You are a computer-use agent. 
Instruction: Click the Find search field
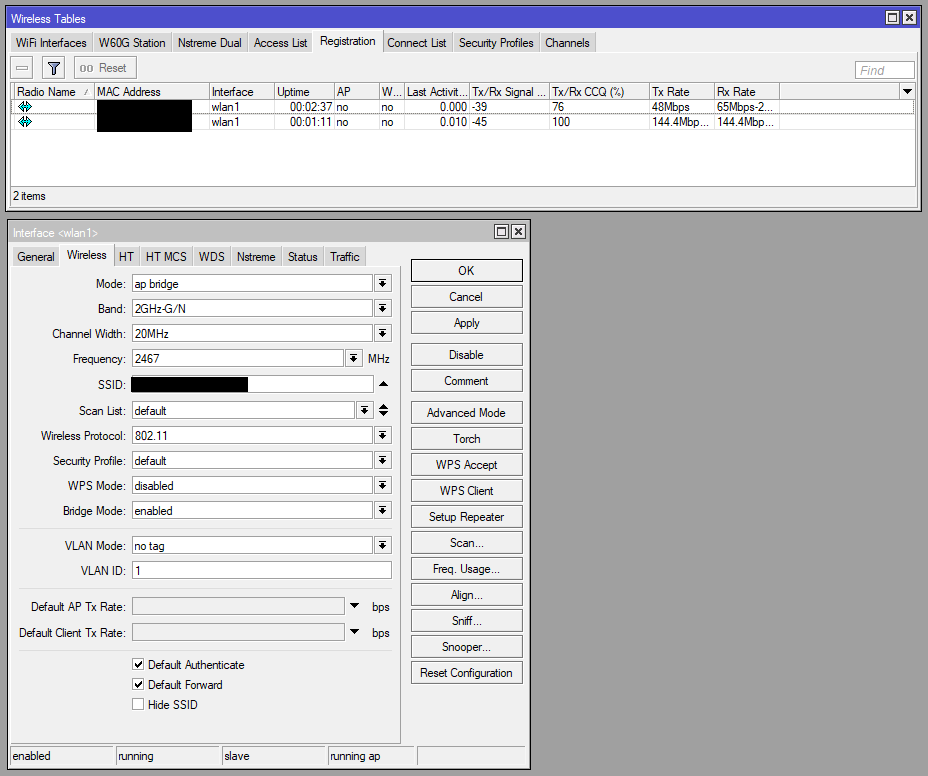coord(884,70)
